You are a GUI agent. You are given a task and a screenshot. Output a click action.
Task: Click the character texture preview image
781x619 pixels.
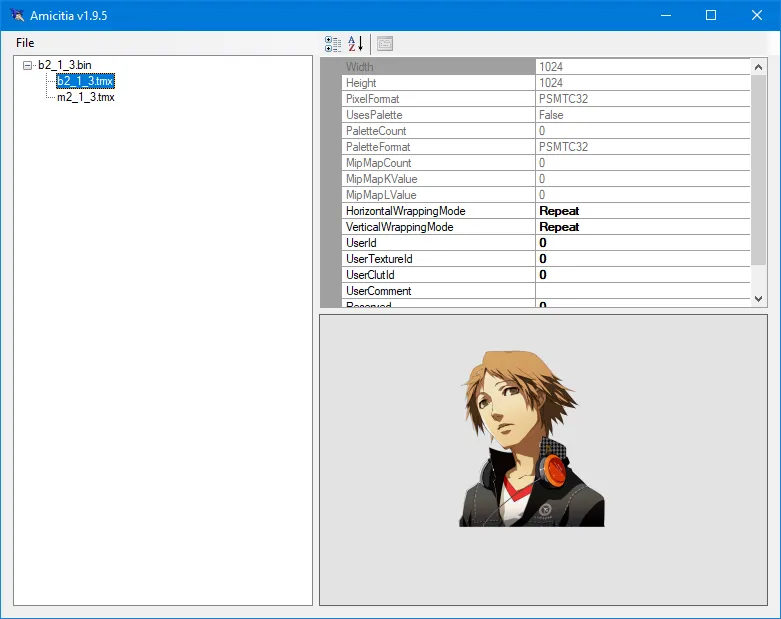pyautogui.click(x=531, y=438)
